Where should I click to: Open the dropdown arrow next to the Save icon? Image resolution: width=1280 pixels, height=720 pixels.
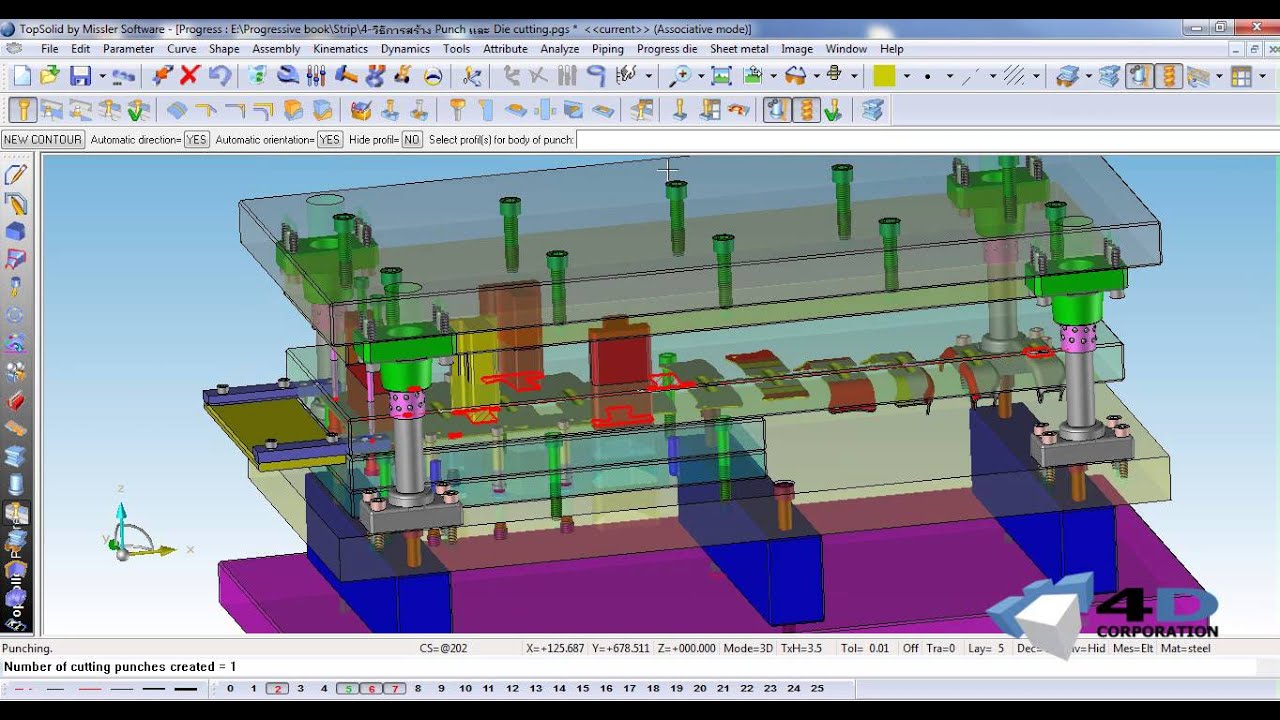point(102,76)
